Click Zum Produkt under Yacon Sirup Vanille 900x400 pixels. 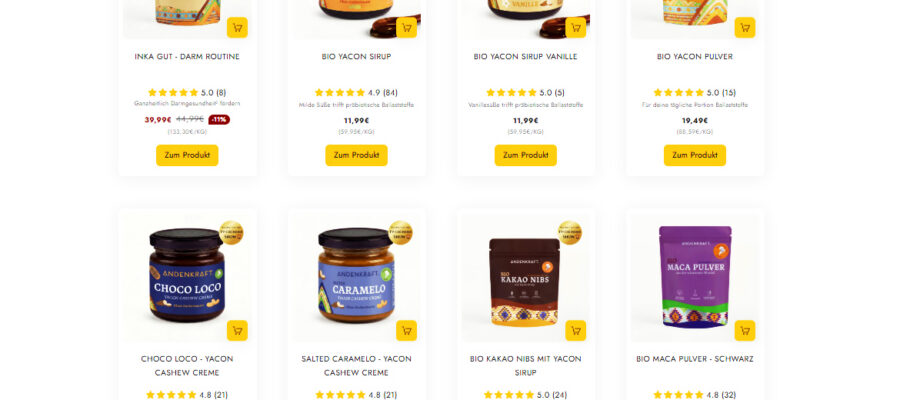click(526, 155)
